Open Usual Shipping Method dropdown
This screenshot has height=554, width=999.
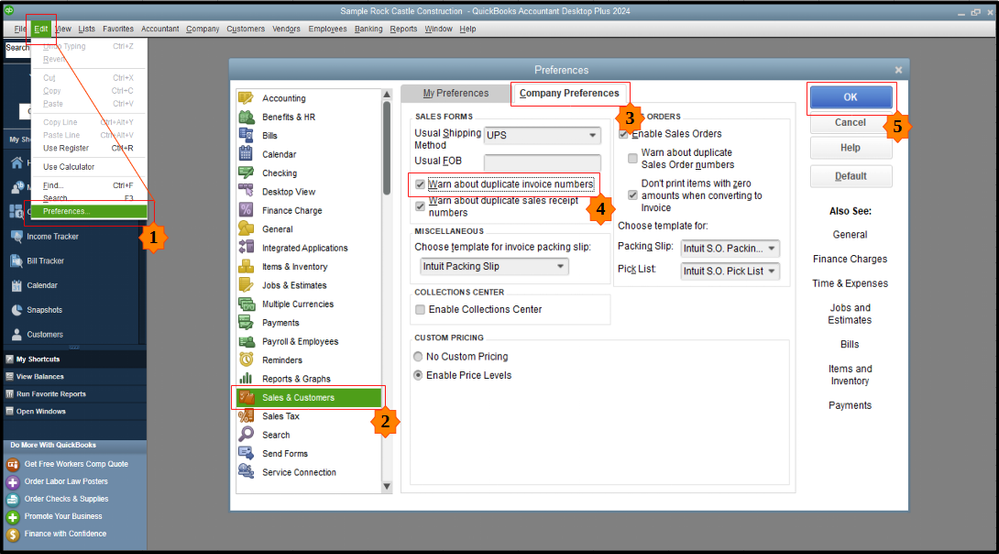tap(542, 135)
